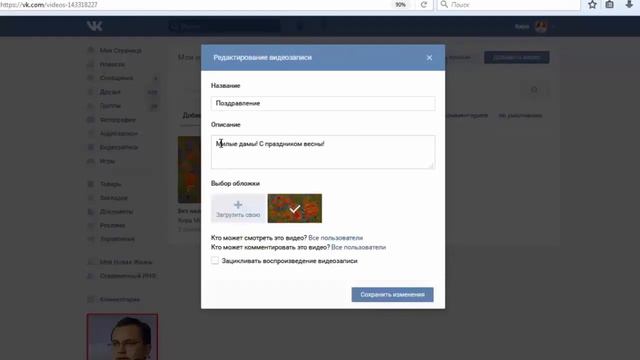Screen dimensions: 640x360
Task: Click the Загрузить свою upload cover tile
Action: coord(238,208)
